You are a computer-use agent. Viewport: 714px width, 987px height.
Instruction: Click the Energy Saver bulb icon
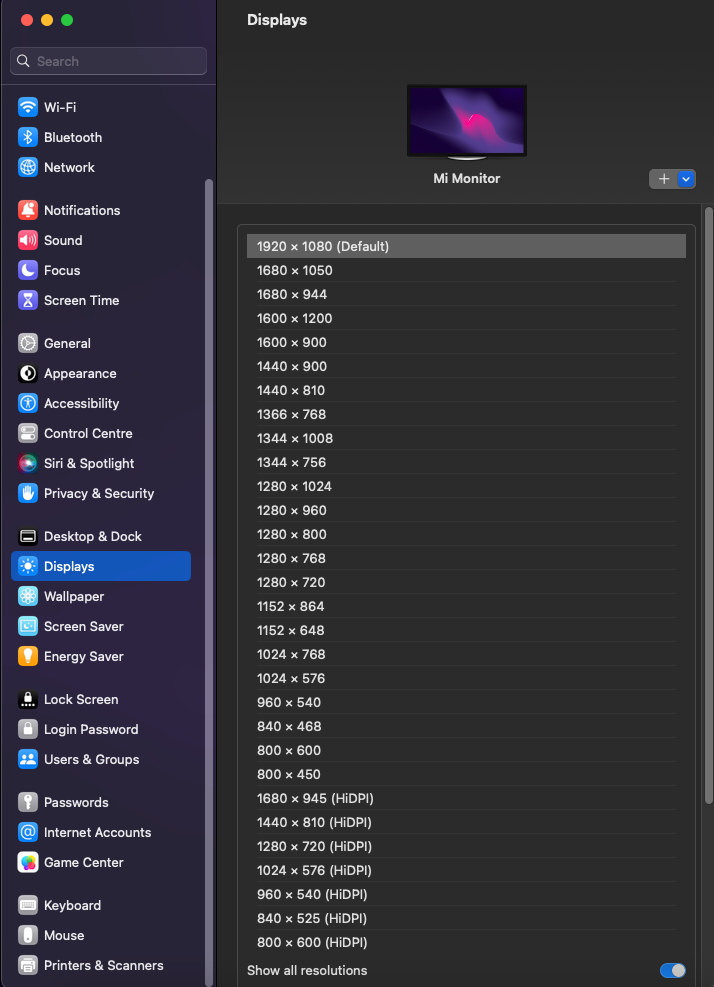tap(28, 657)
